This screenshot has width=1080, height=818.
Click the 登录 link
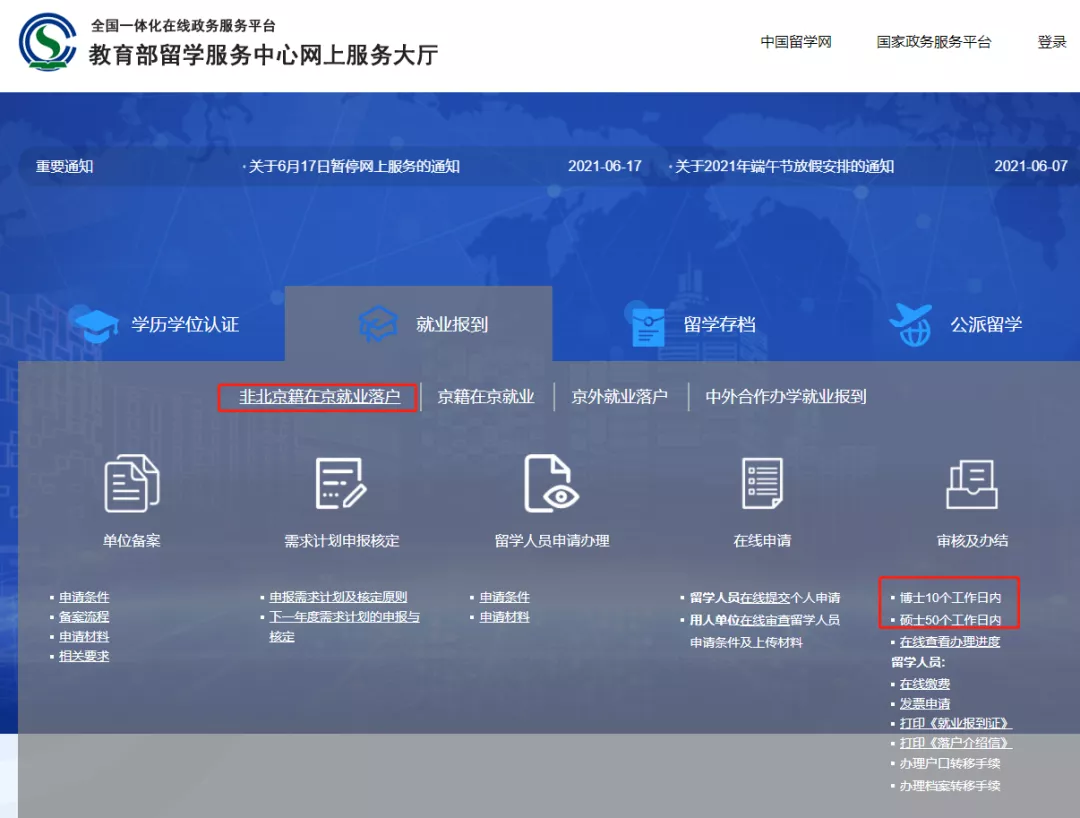pyautogui.click(x=1051, y=43)
